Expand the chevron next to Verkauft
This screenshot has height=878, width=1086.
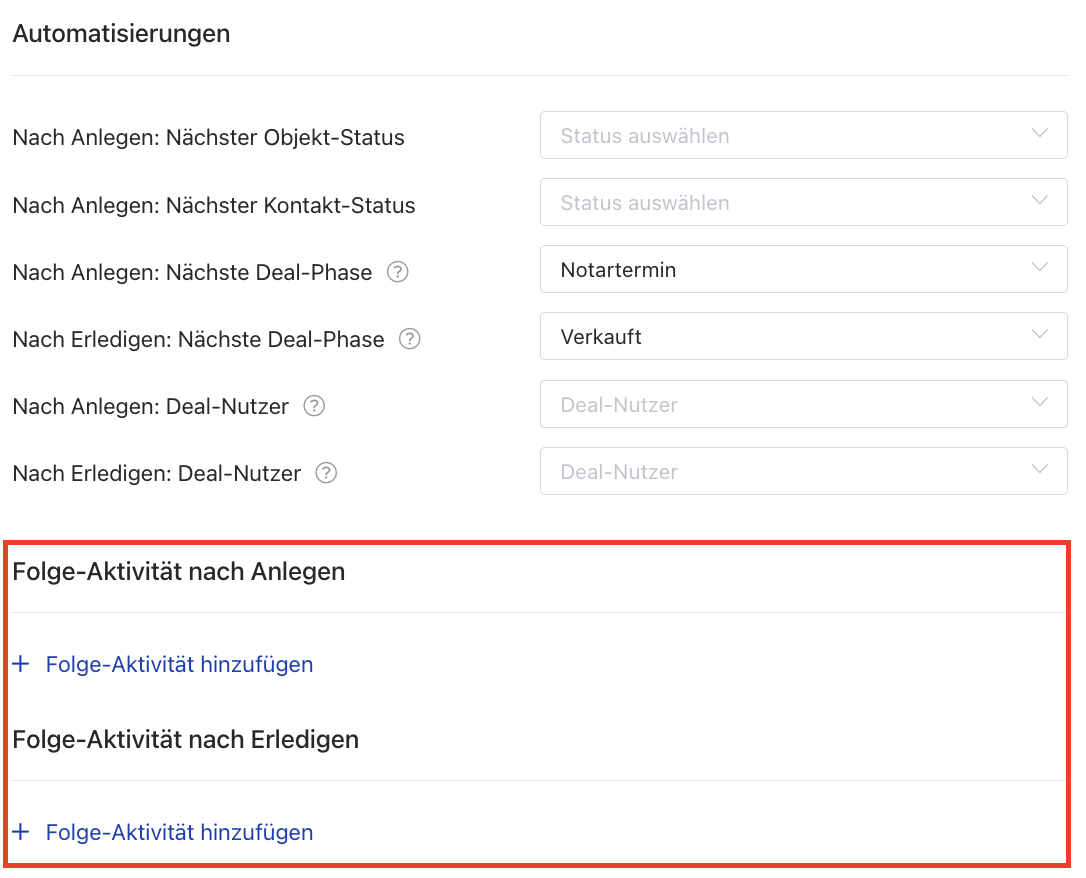[1040, 335]
